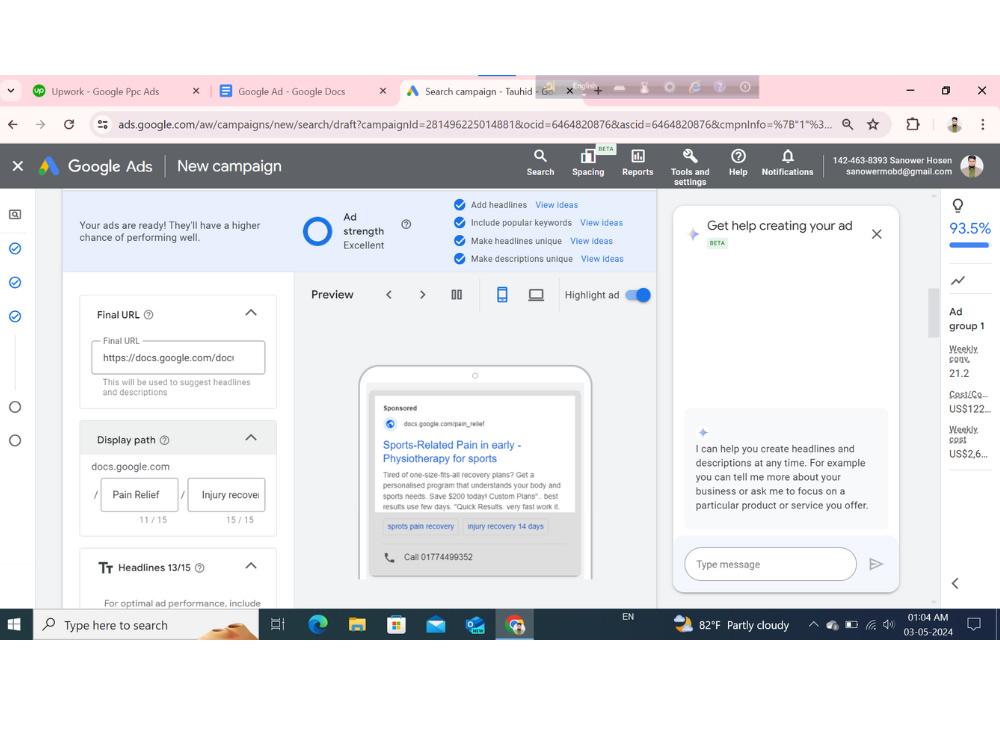
Task: Click the Injury recovery path field
Action: pos(226,495)
